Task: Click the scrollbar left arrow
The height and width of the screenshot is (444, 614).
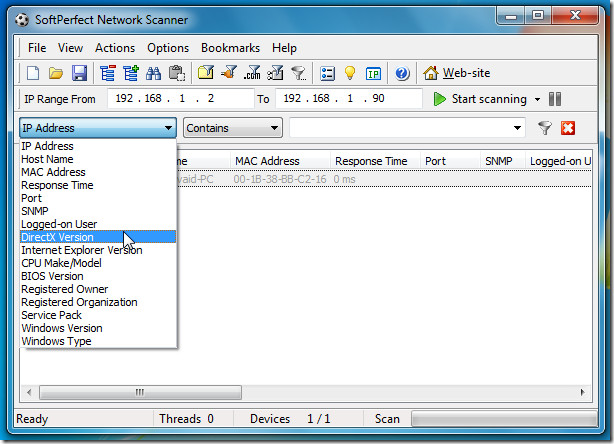Action: (29, 392)
